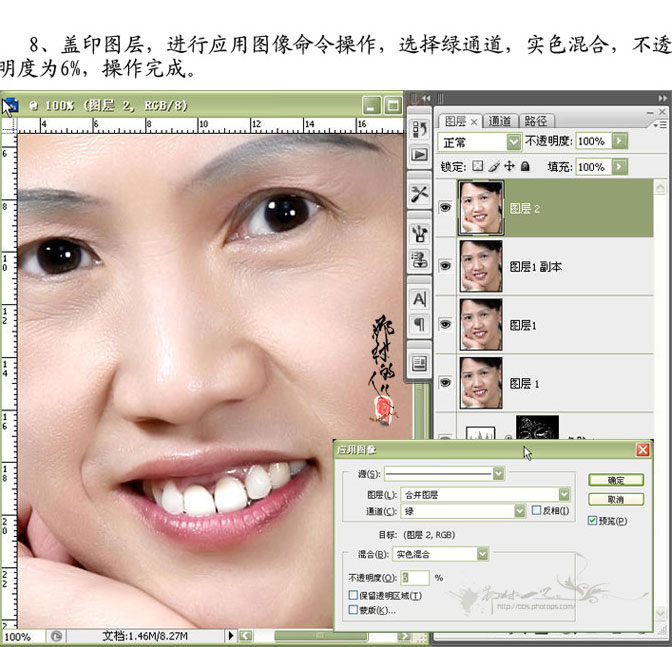Click the Layers panel opacity 100% field
Screen dimensions: 672x647
pos(594,141)
